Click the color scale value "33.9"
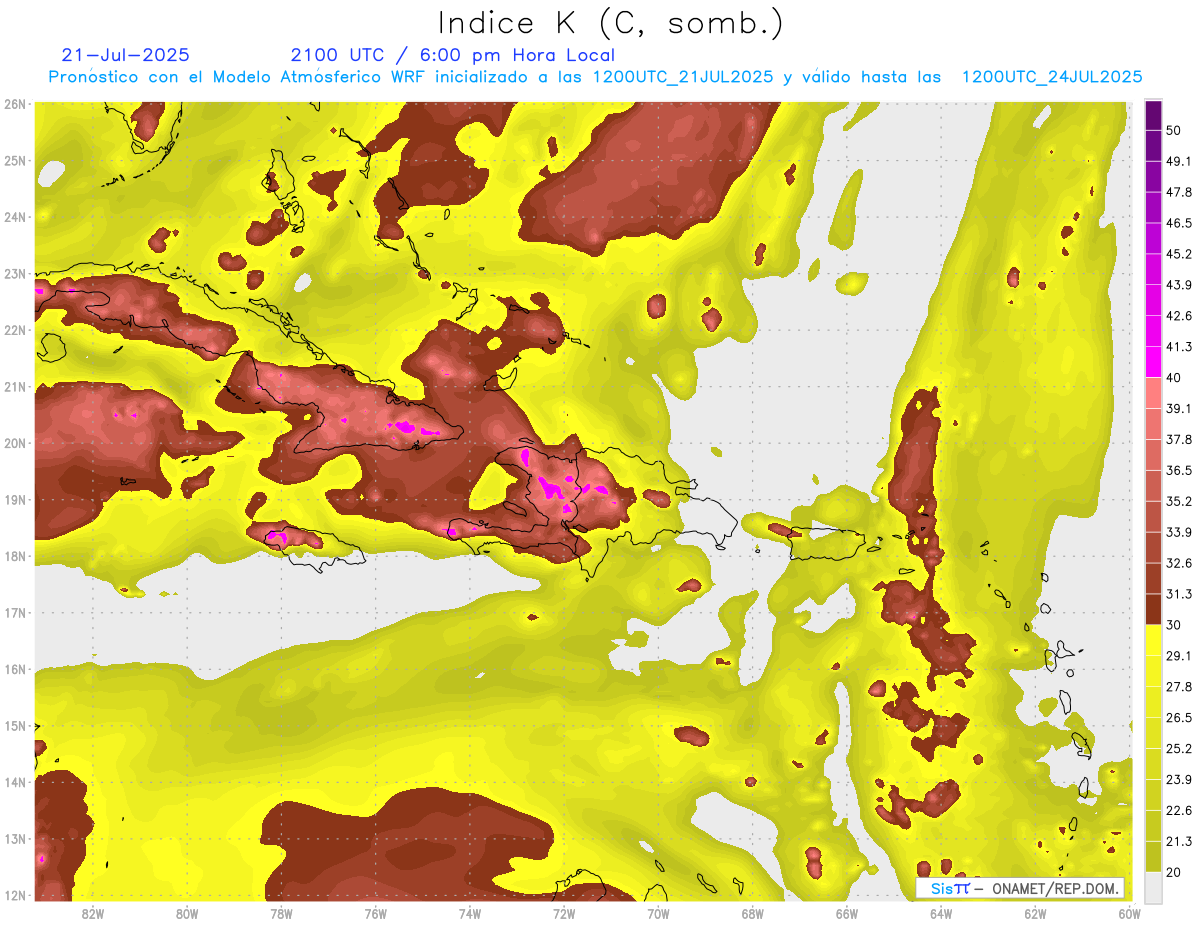This screenshot has width=1200, height=927. (1179, 532)
